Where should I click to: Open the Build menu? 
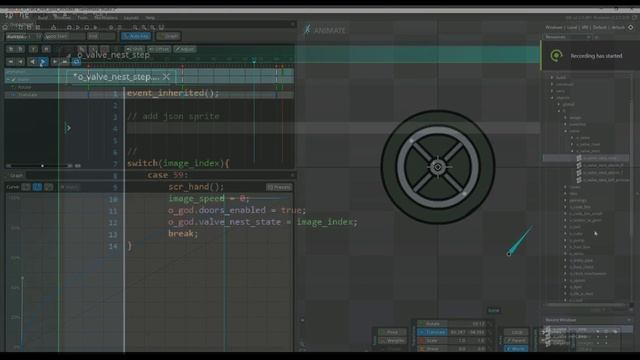click(43, 18)
